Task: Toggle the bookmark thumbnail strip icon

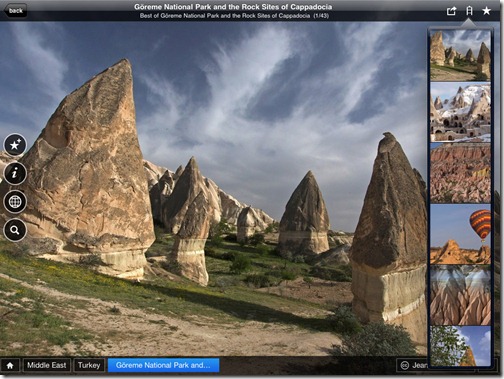Action: tap(469, 11)
